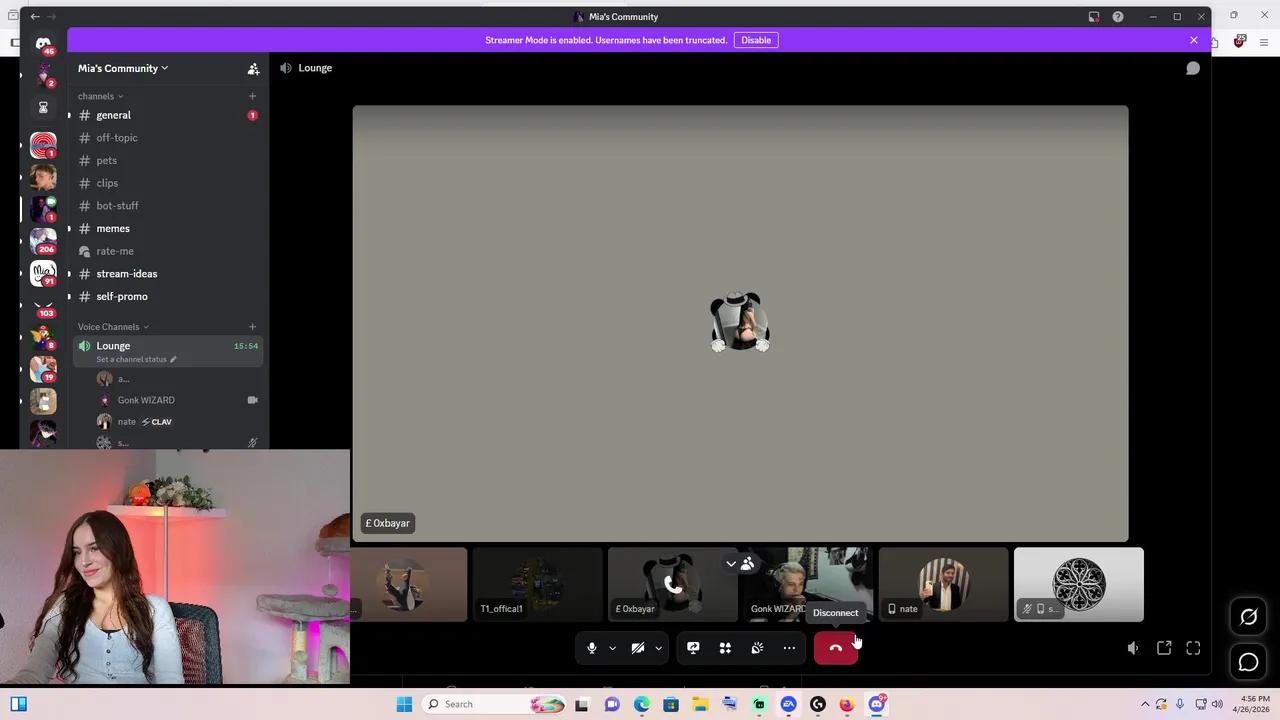Focus Gonk WIZARD video tile
The image size is (1280, 720).
point(808,584)
